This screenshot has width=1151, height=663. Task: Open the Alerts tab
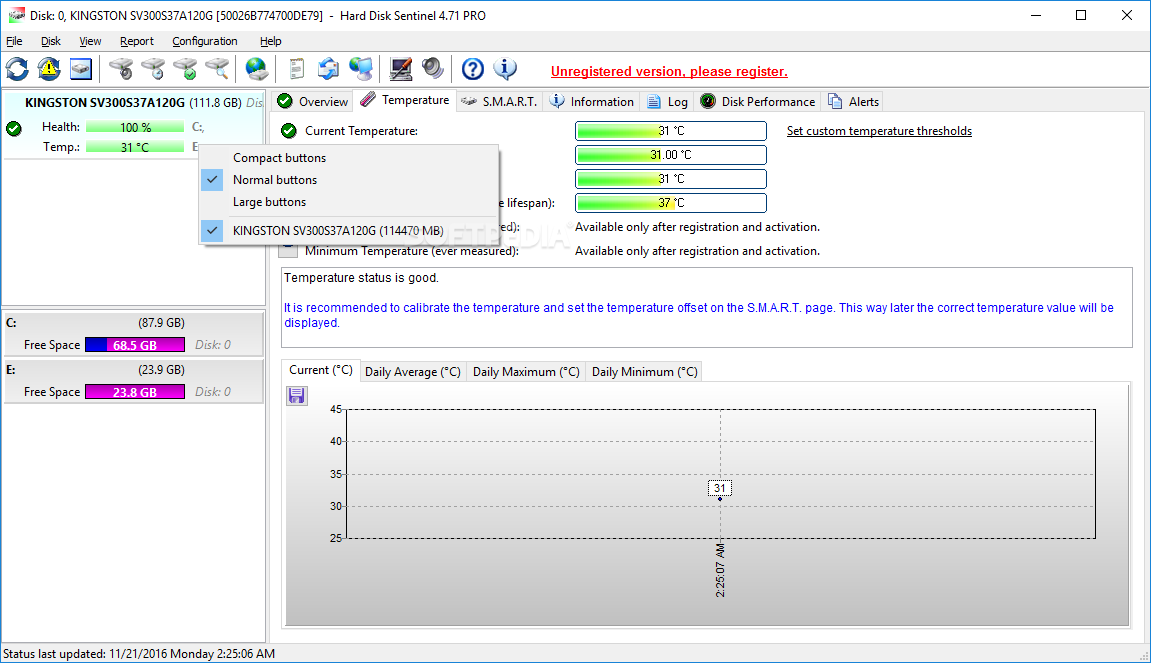coord(854,101)
